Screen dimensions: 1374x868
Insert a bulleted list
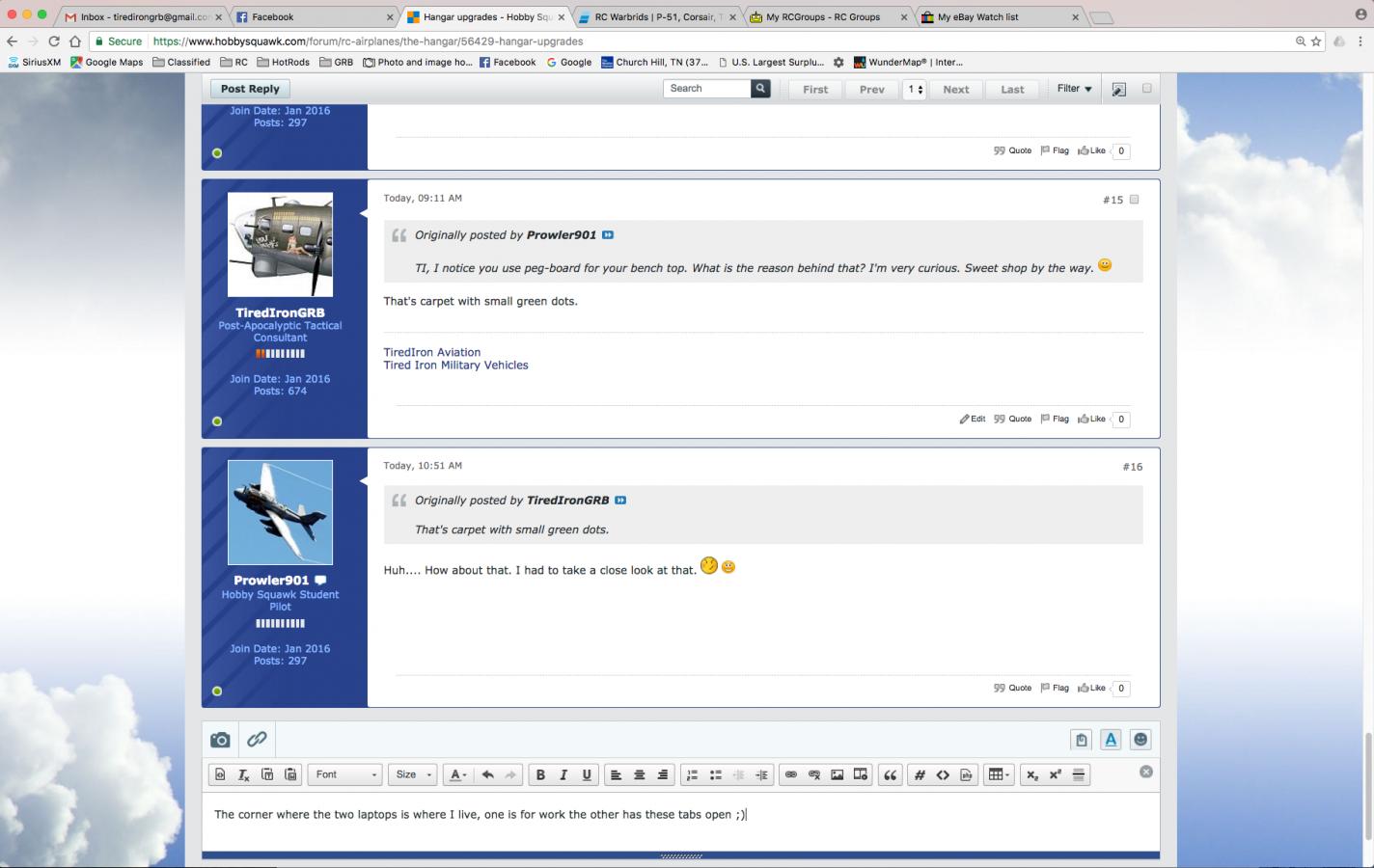(x=715, y=774)
